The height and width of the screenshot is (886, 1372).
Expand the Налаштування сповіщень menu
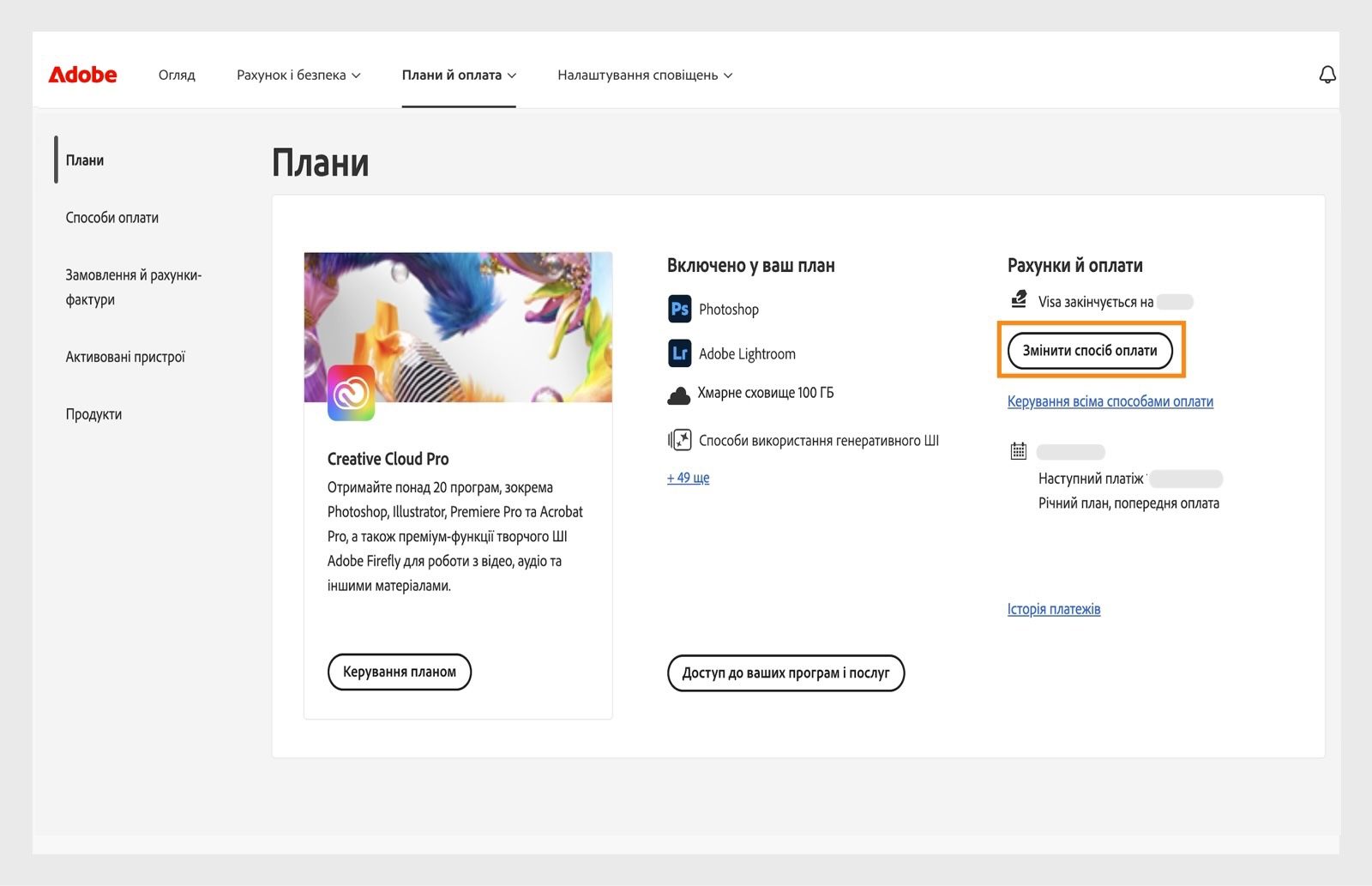[x=645, y=75]
